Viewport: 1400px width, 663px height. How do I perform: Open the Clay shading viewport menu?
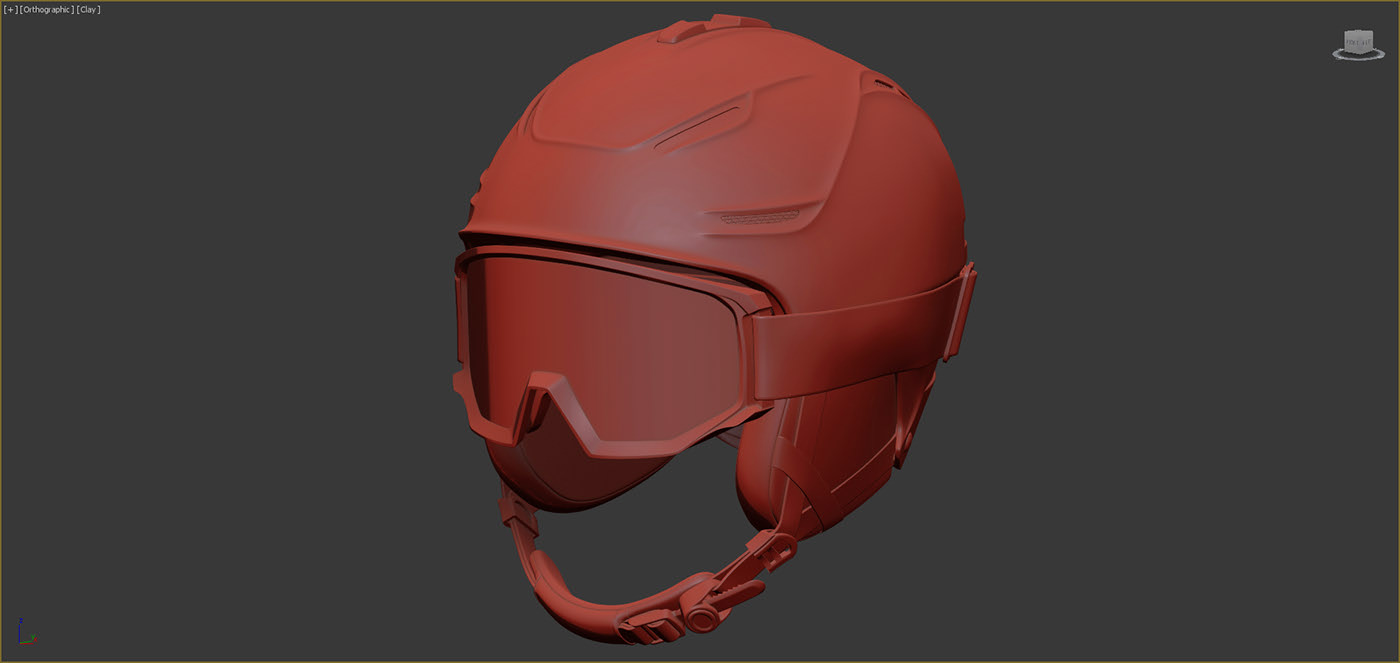pos(87,9)
